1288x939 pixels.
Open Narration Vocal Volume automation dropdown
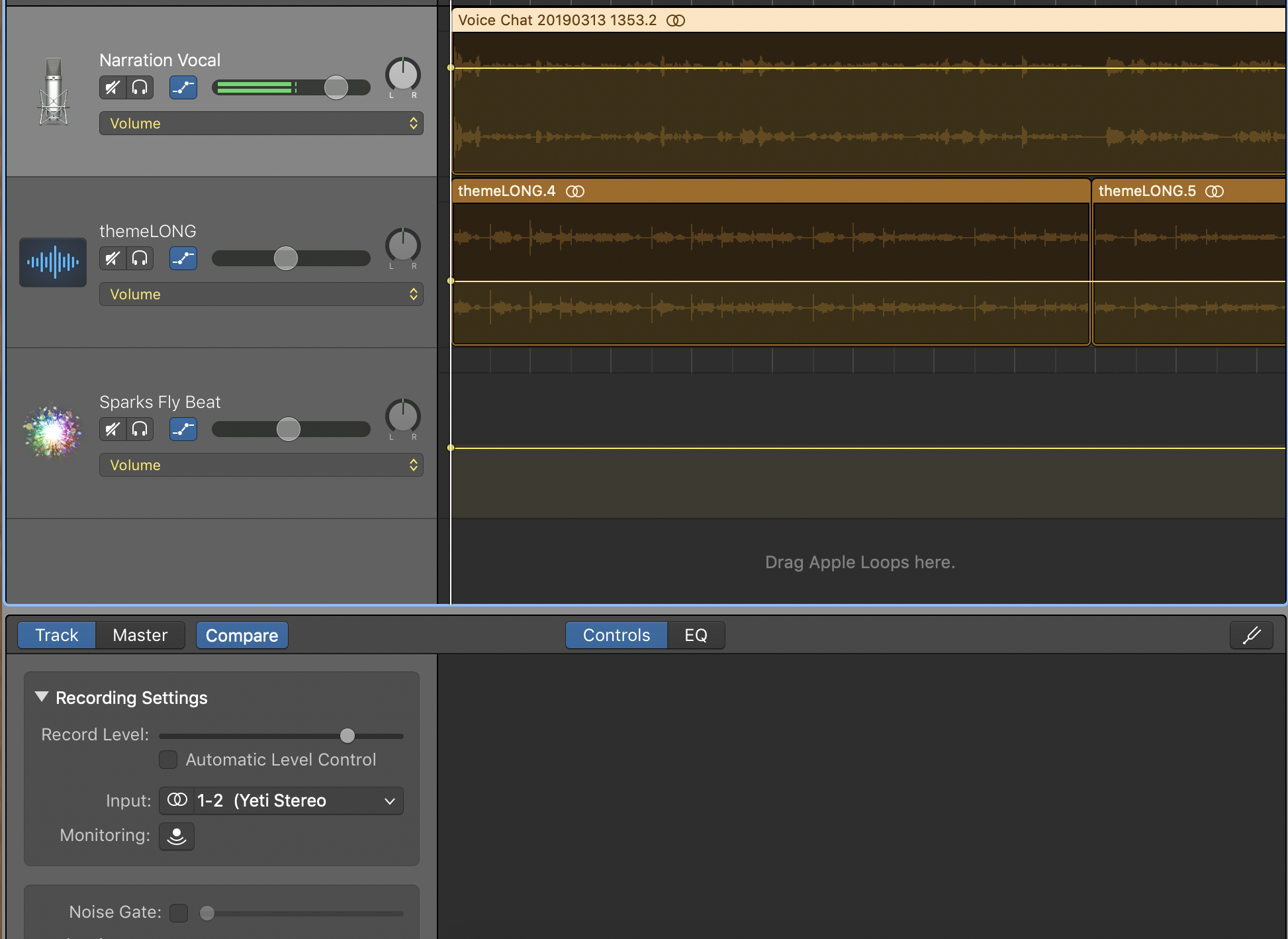tap(261, 123)
